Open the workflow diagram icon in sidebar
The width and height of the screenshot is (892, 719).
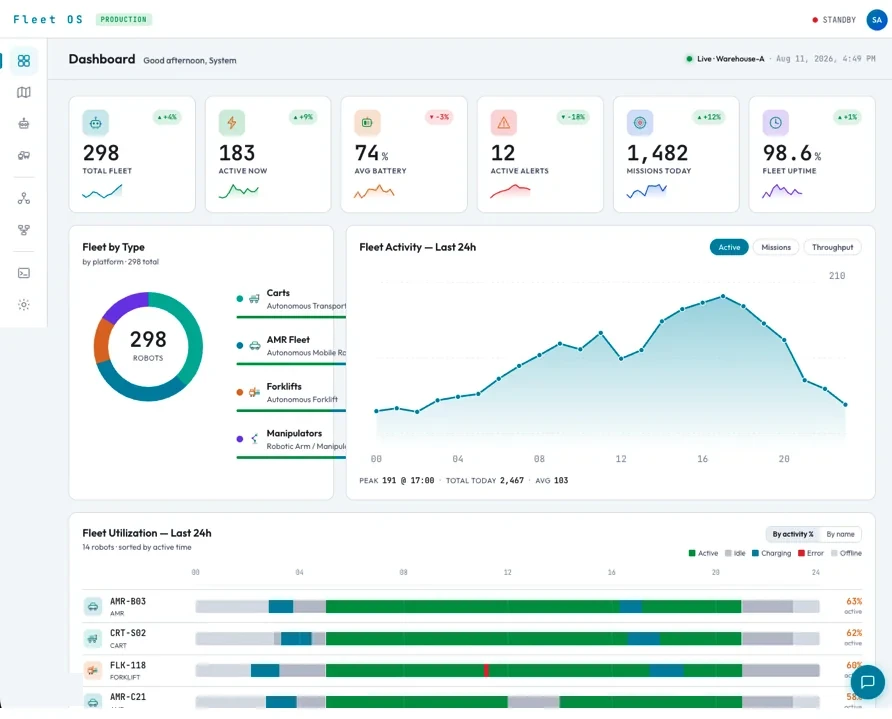pos(24,230)
